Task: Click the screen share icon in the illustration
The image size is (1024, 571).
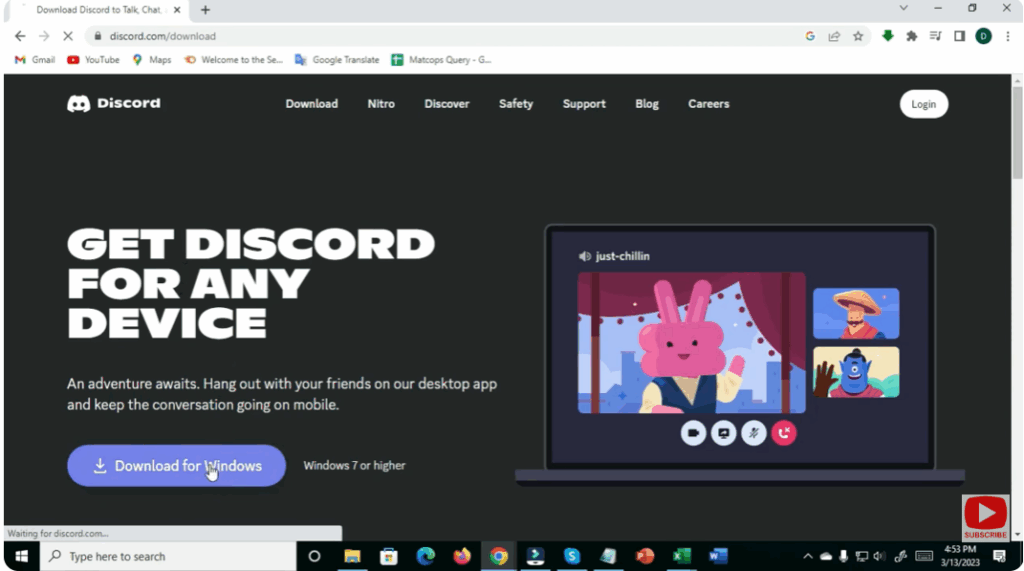Action: point(723,433)
